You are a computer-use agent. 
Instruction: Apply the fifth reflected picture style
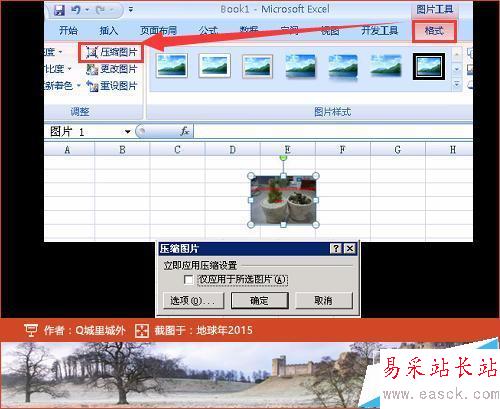(343, 67)
